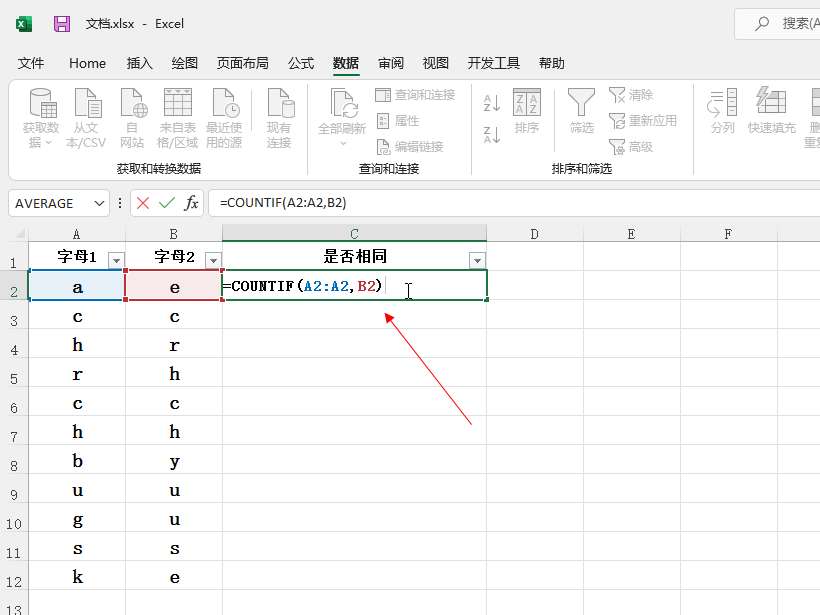Switch to the 页面布局 tab
The image size is (820, 615).
(x=243, y=63)
